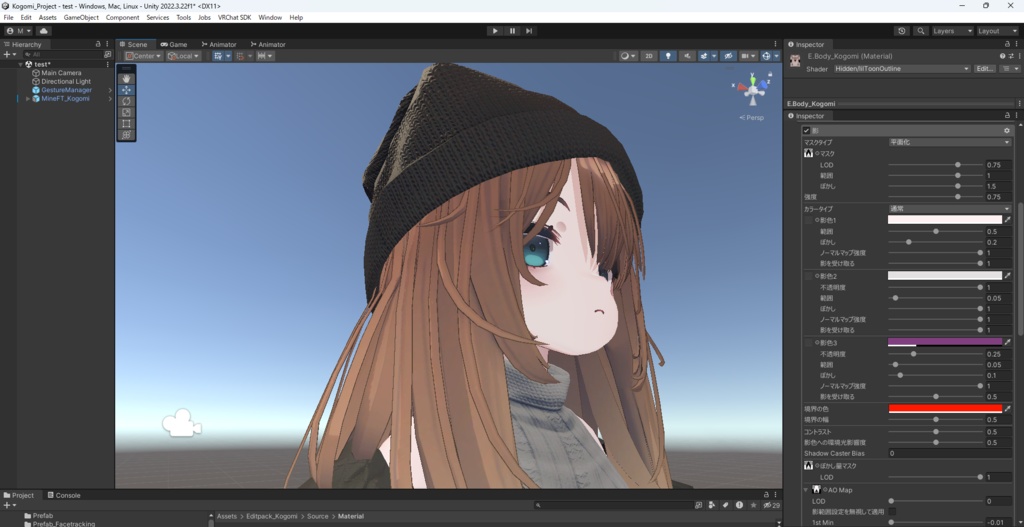Toggle hidden objects visibility icon
The image size is (1024, 527).
tap(728, 56)
